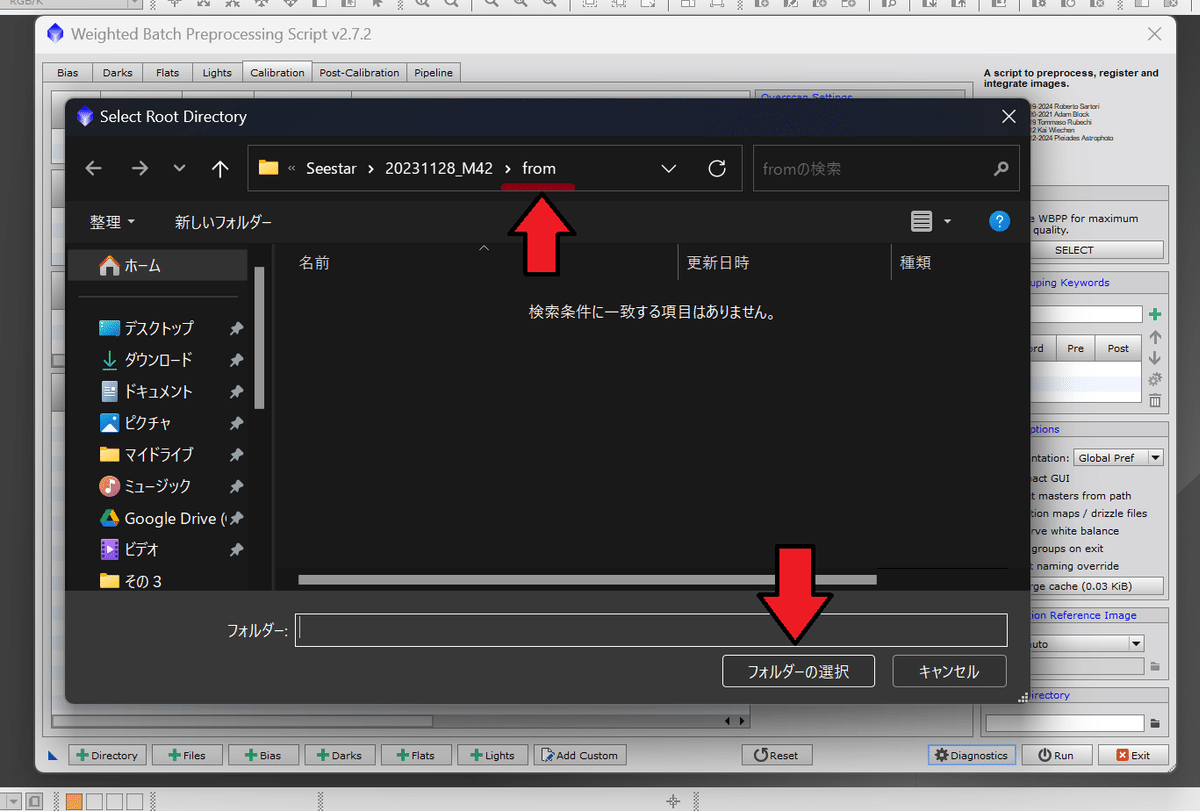Open the Global Pref dropdown
The height and width of the screenshot is (811, 1200).
[1118, 458]
